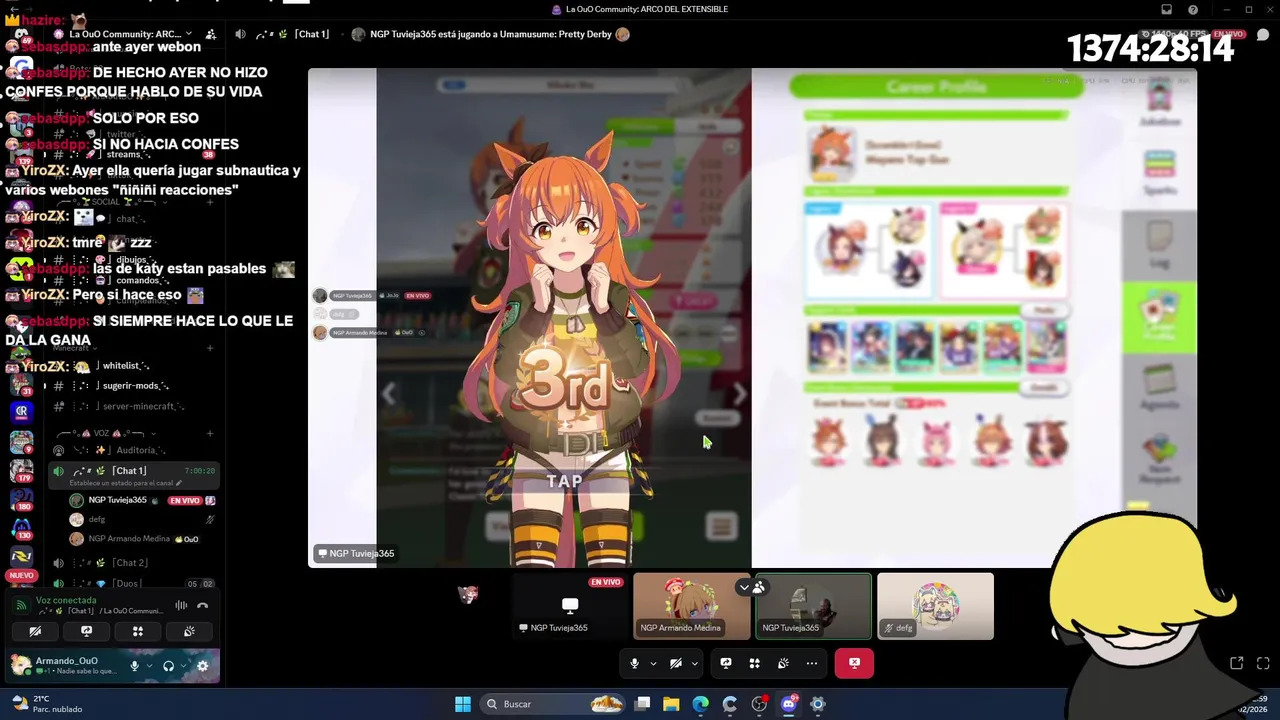Image resolution: width=1280 pixels, height=720 pixels.
Task: Select NGP Armando Medina participant tile
Action: [x=692, y=606]
